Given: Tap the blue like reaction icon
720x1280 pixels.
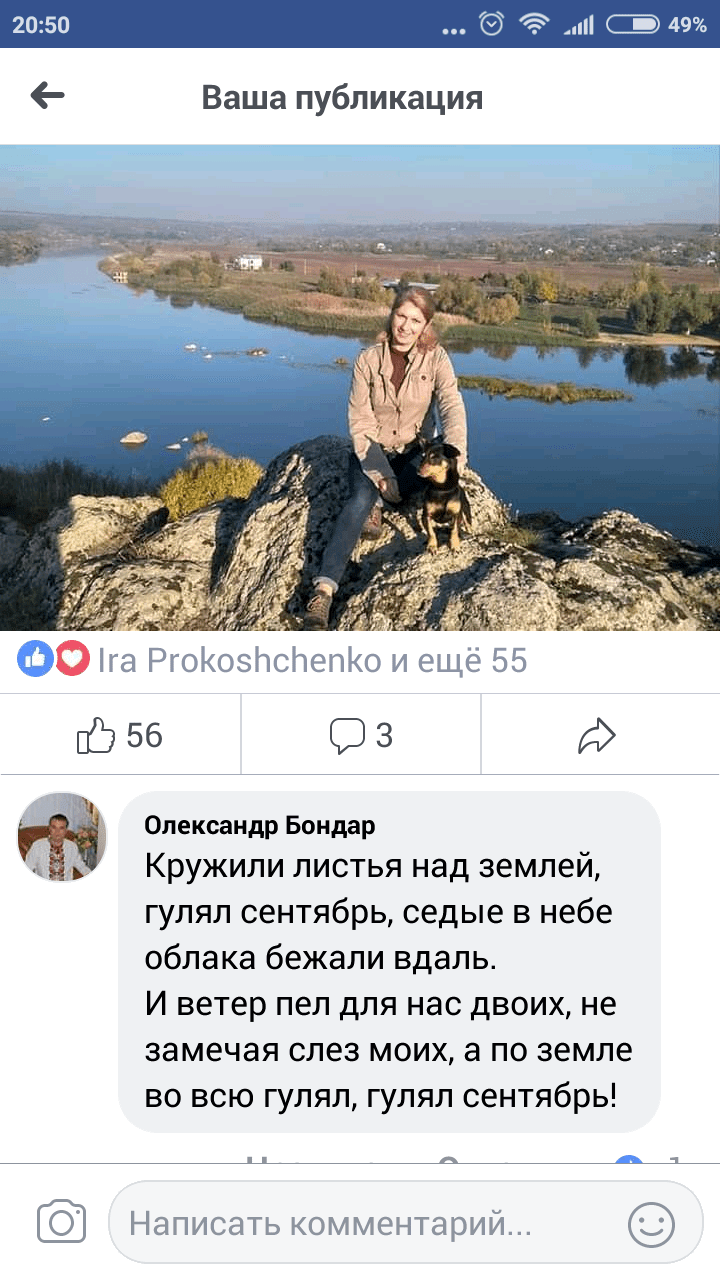Looking at the screenshot, I should 36,659.
